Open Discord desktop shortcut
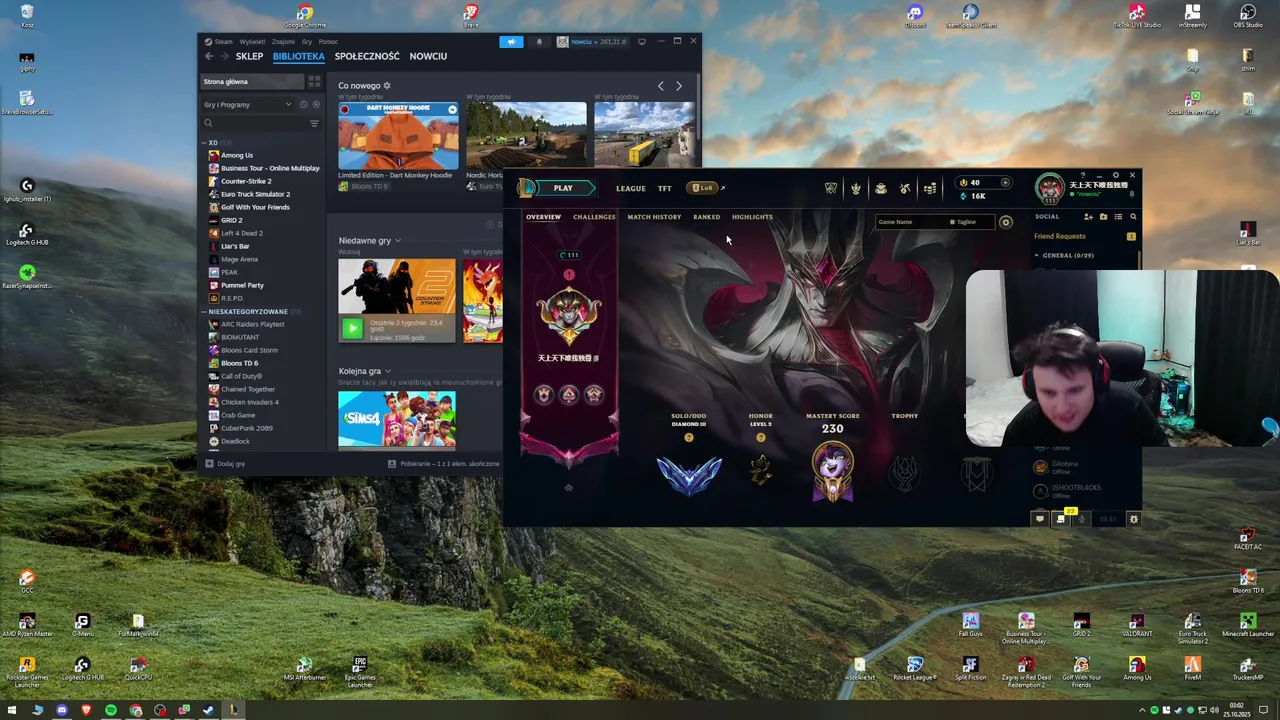This screenshot has height=720, width=1280. coord(914,15)
